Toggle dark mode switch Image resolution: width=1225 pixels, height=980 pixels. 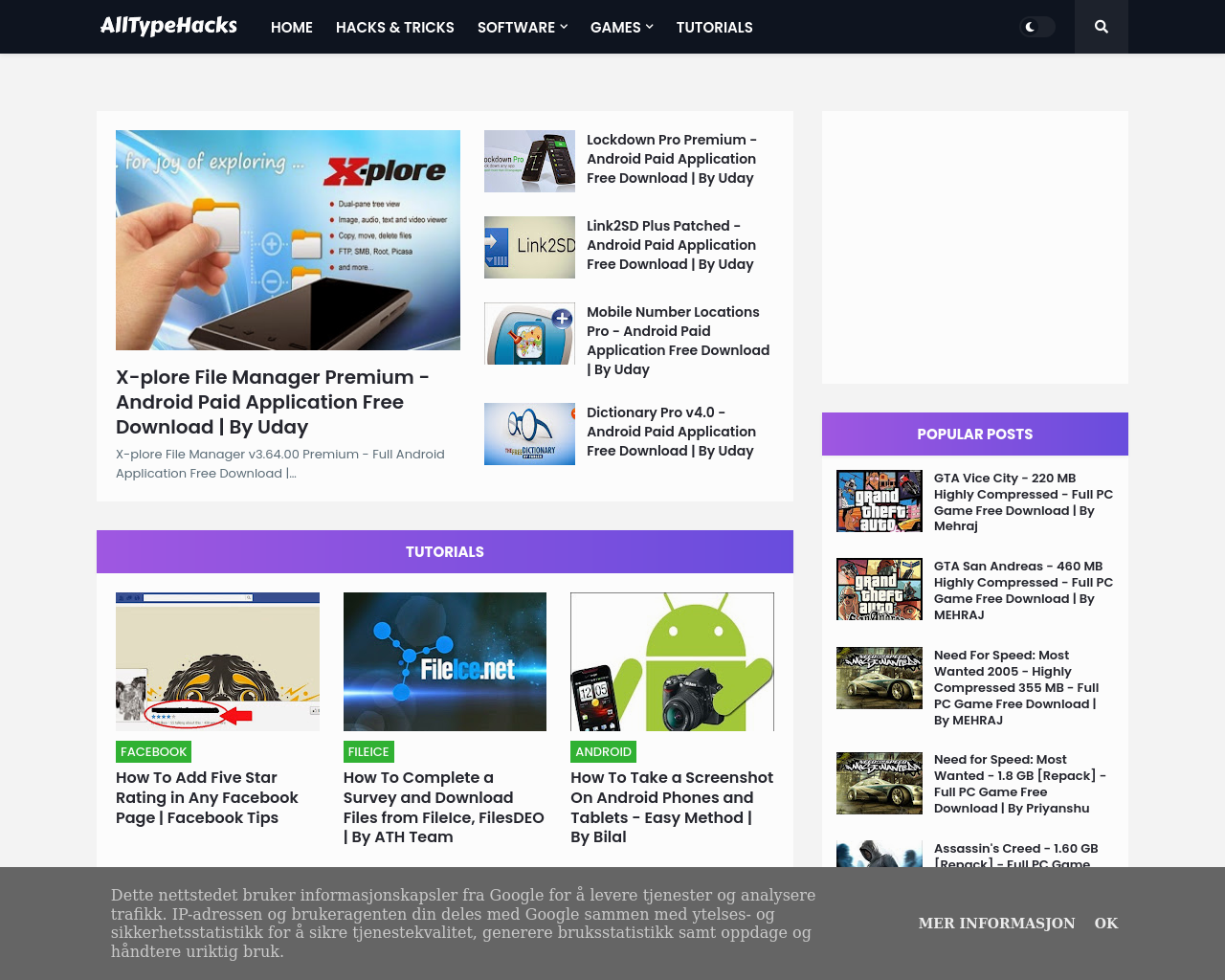(x=1037, y=27)
